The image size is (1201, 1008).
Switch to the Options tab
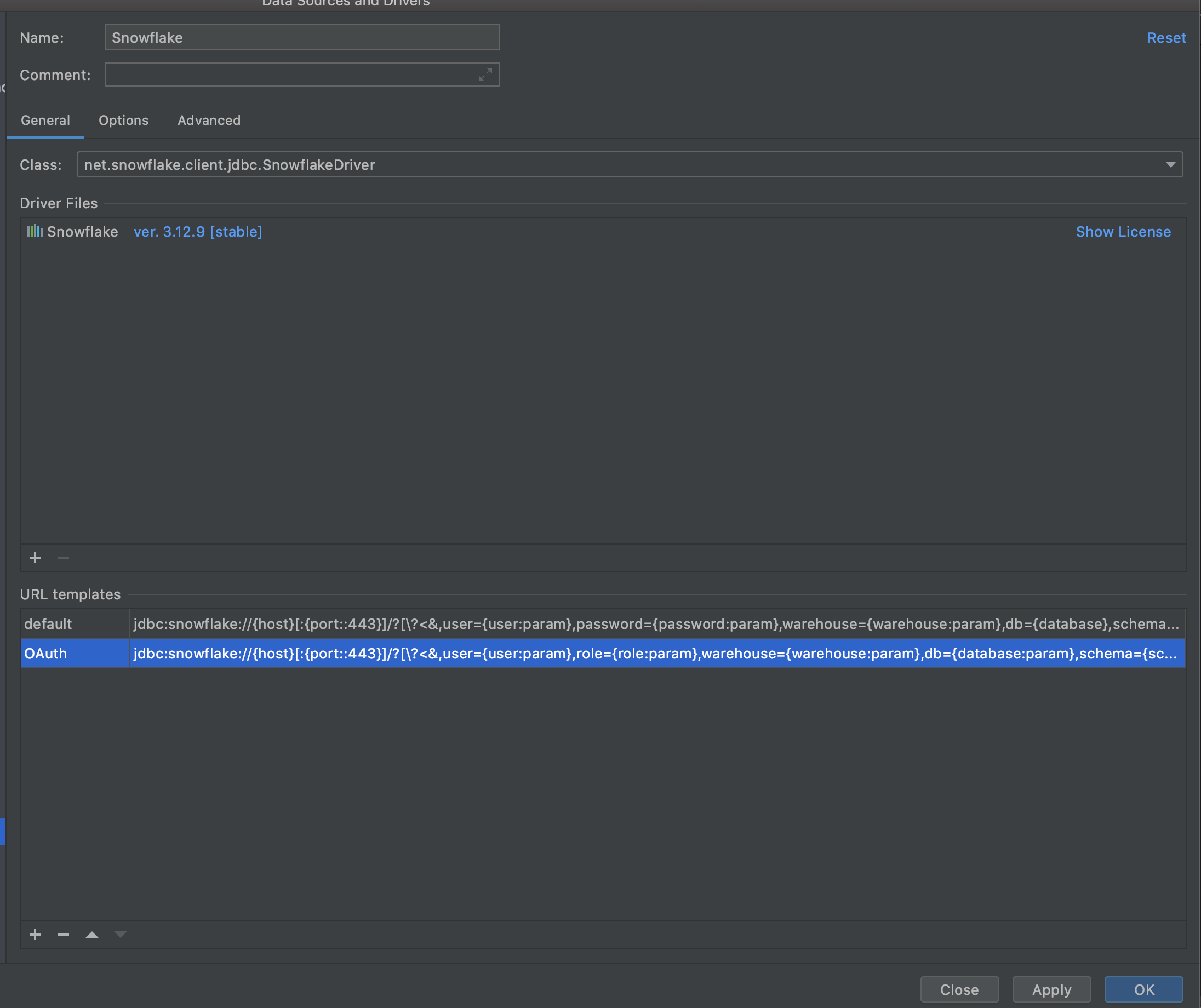(123, 120)
